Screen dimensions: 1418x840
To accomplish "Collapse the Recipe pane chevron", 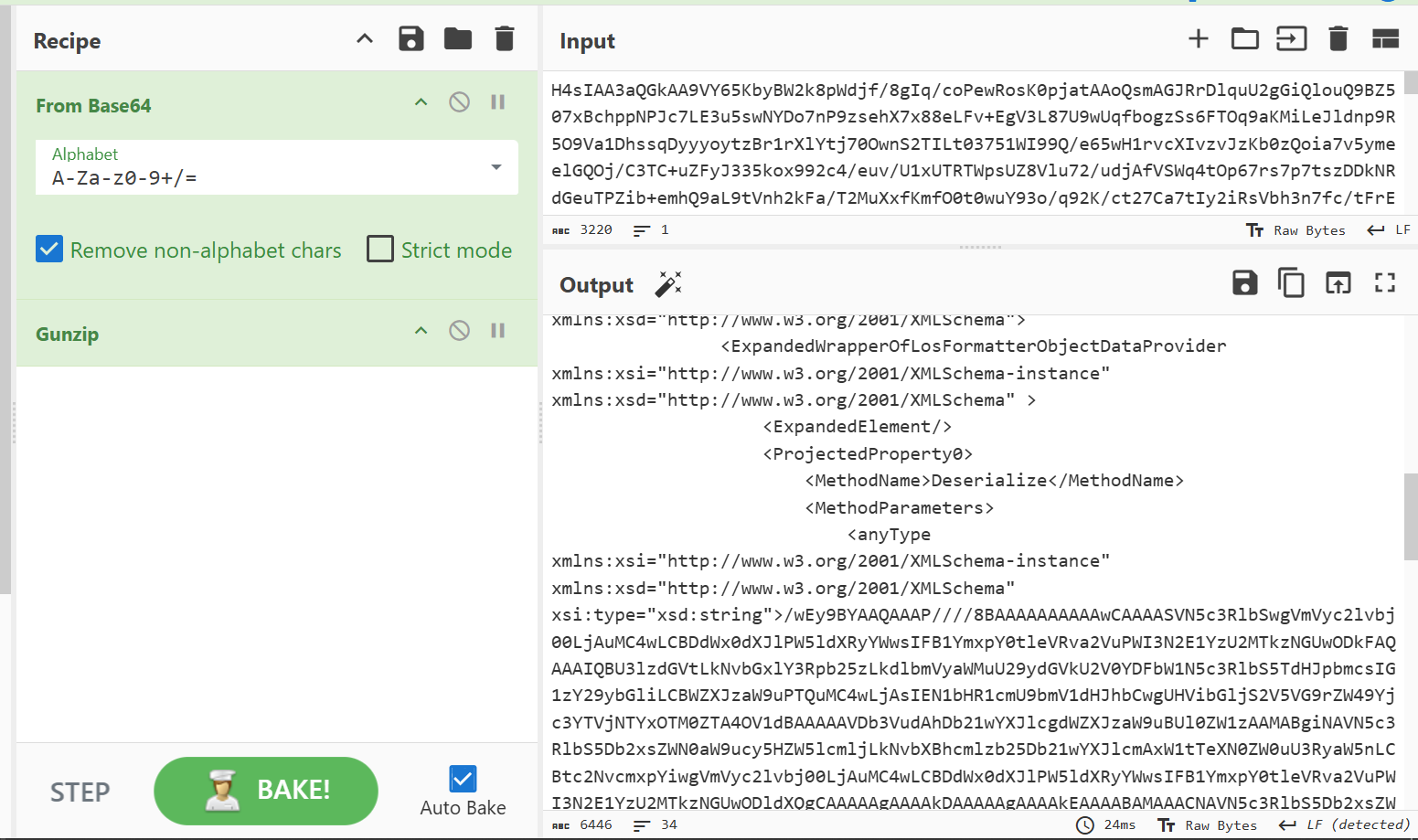I will pyautogui.click(x=365, y=39).
